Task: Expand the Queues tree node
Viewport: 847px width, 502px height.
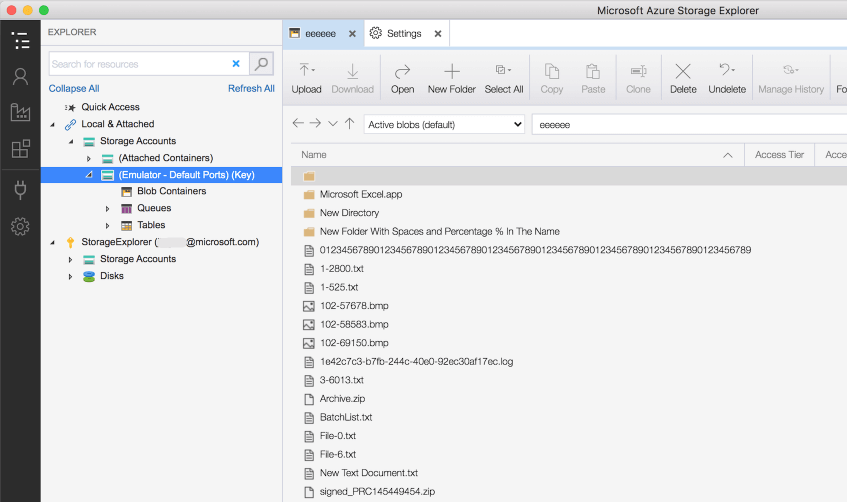Action: point(108,209)
